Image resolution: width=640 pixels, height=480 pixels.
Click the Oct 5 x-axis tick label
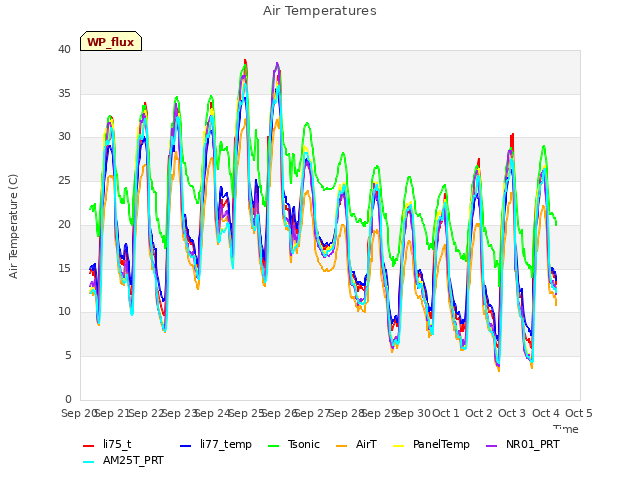point(579,413)
